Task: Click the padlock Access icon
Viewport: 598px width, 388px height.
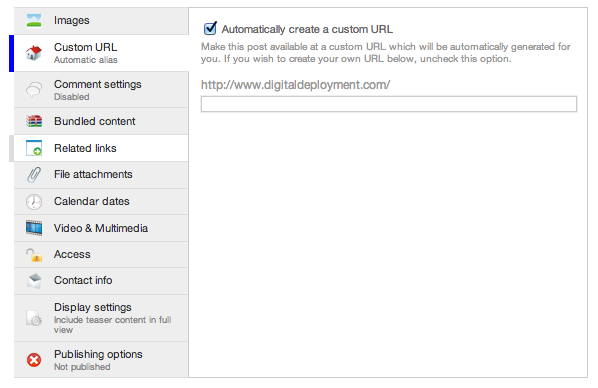Action: pos(34,254)
